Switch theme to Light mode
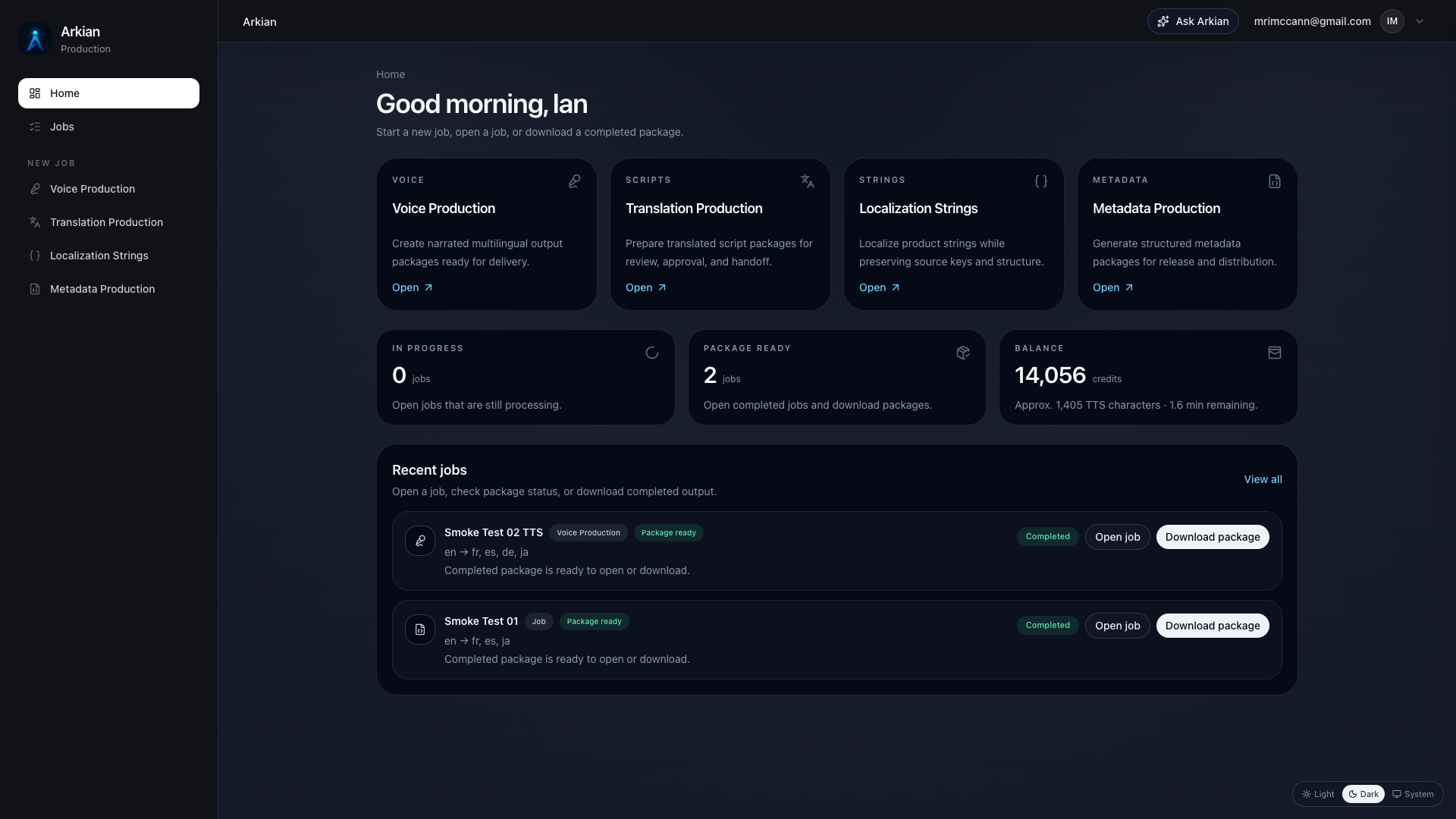The height and width of the screenshot is (819, 1456). click(1318, 794)
